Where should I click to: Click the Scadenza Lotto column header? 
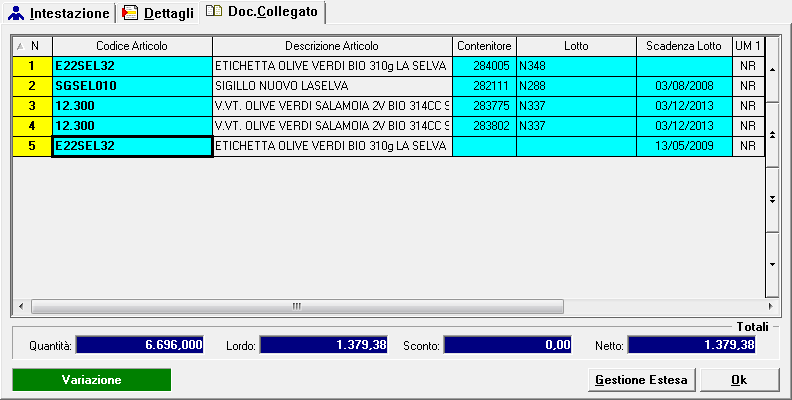click(x=684, y=46)
